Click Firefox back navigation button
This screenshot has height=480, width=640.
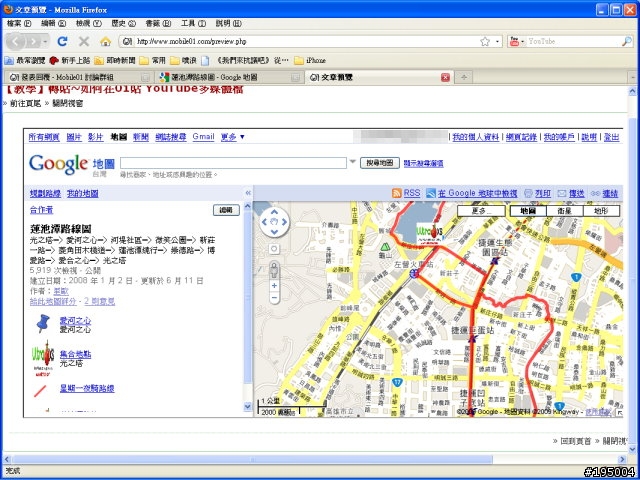coord(16,41)
